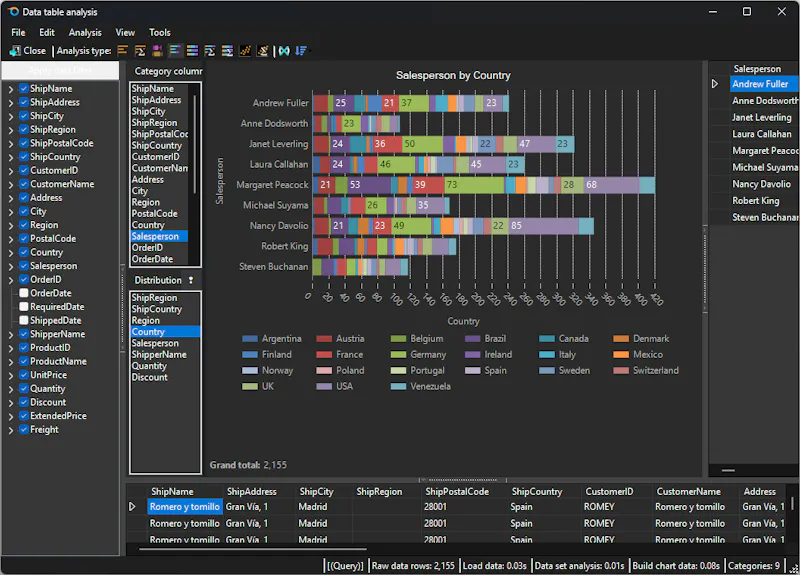Select Discount in Distribution list
This screenshot has width=800, height=575.
[x=165, y=377]
